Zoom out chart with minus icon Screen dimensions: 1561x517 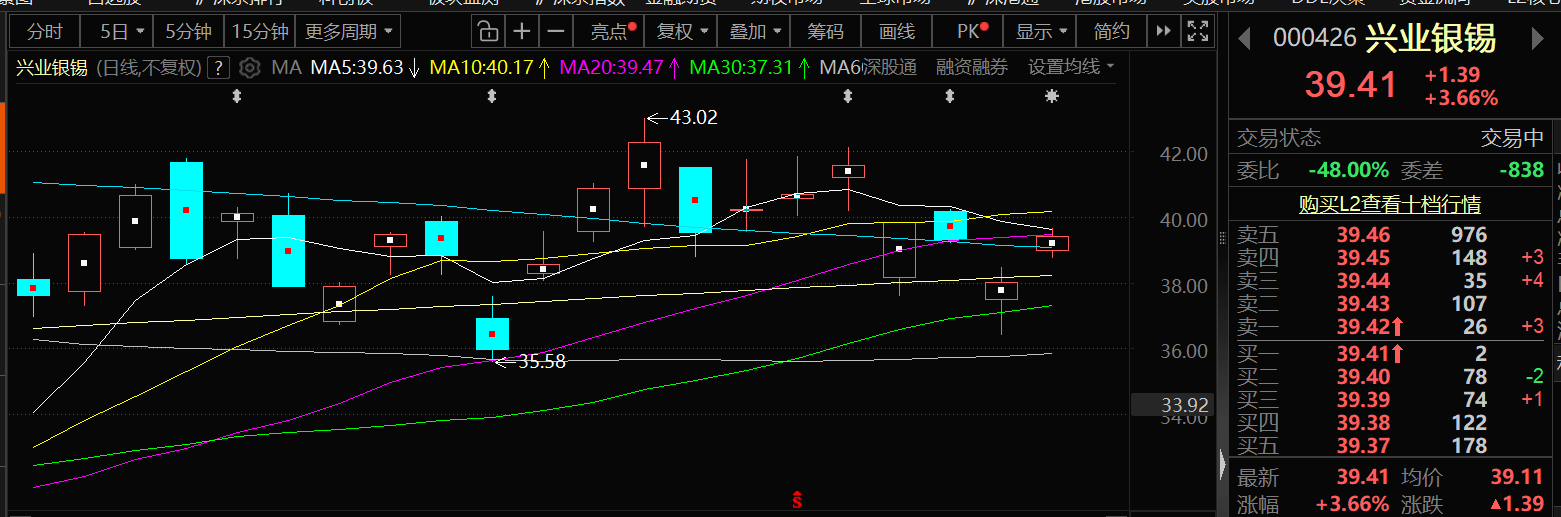click(x=557, y=32)
